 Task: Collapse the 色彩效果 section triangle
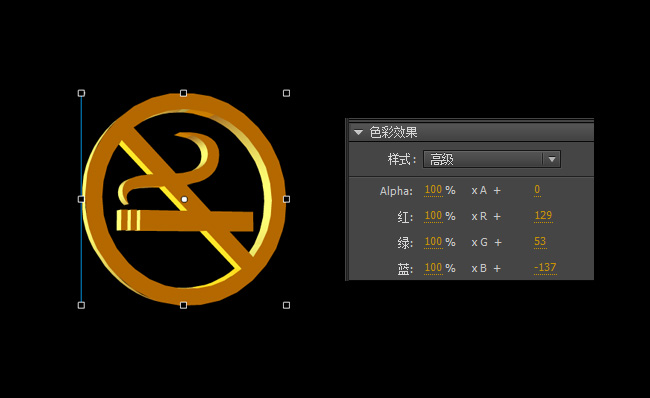tap(359, 133)
